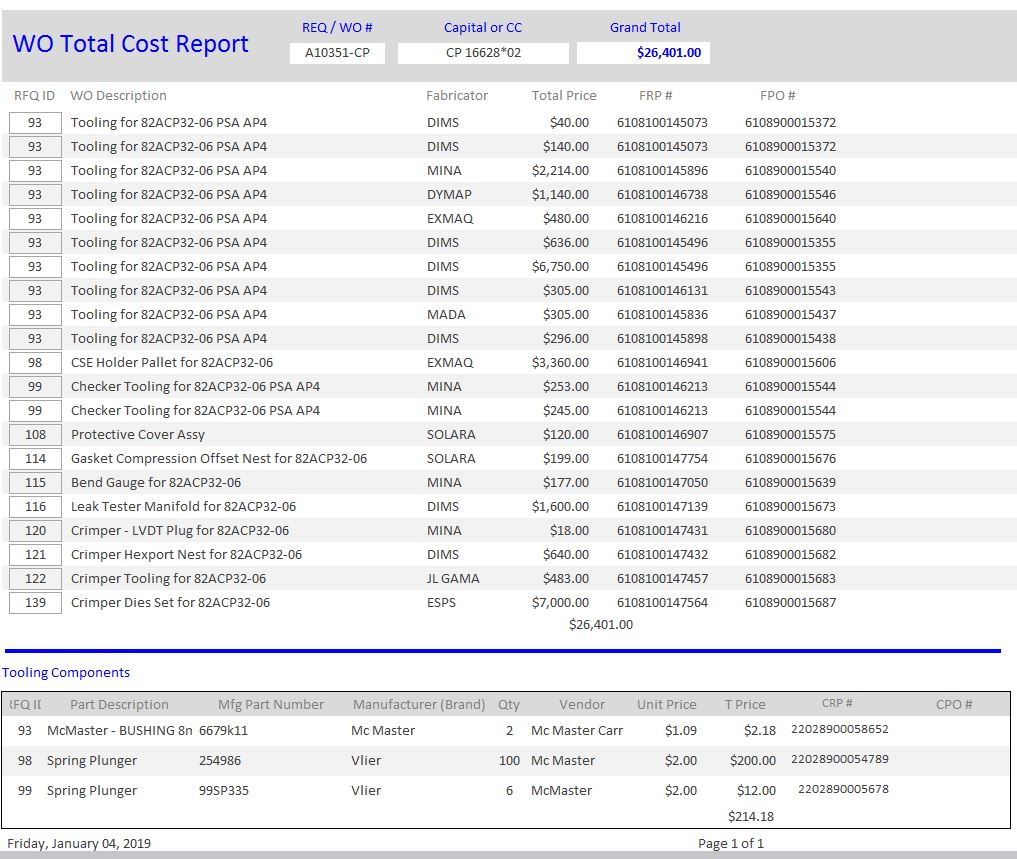
Task: Select the $1,600.00 total price cell
Action: click(560, 507)
